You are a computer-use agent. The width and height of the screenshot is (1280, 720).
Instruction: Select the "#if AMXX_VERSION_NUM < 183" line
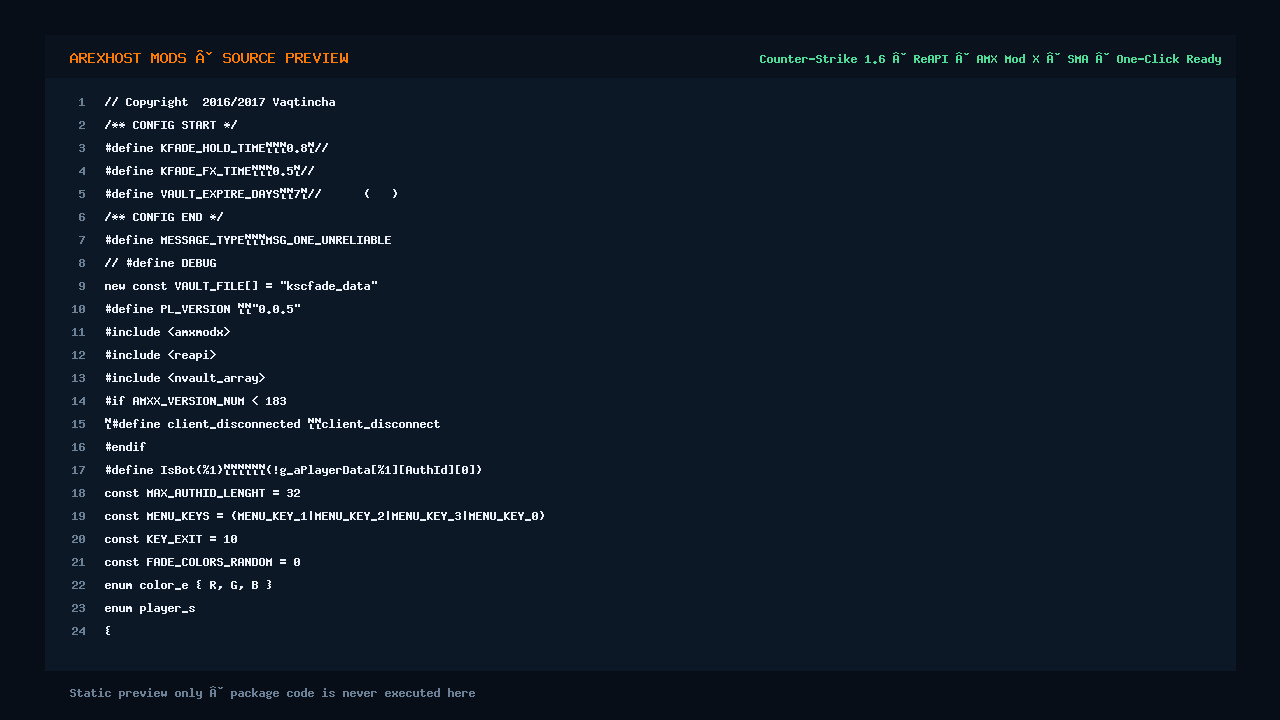tap(195, 401)
